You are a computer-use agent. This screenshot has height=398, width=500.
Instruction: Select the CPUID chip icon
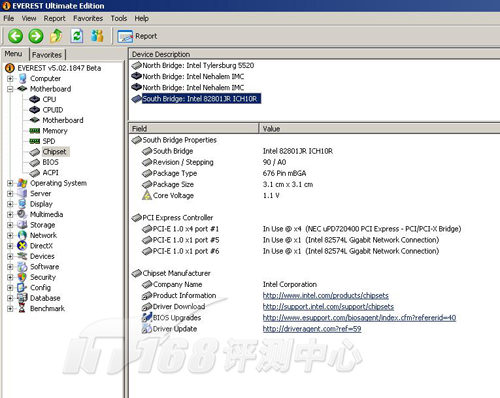[34, 110]
